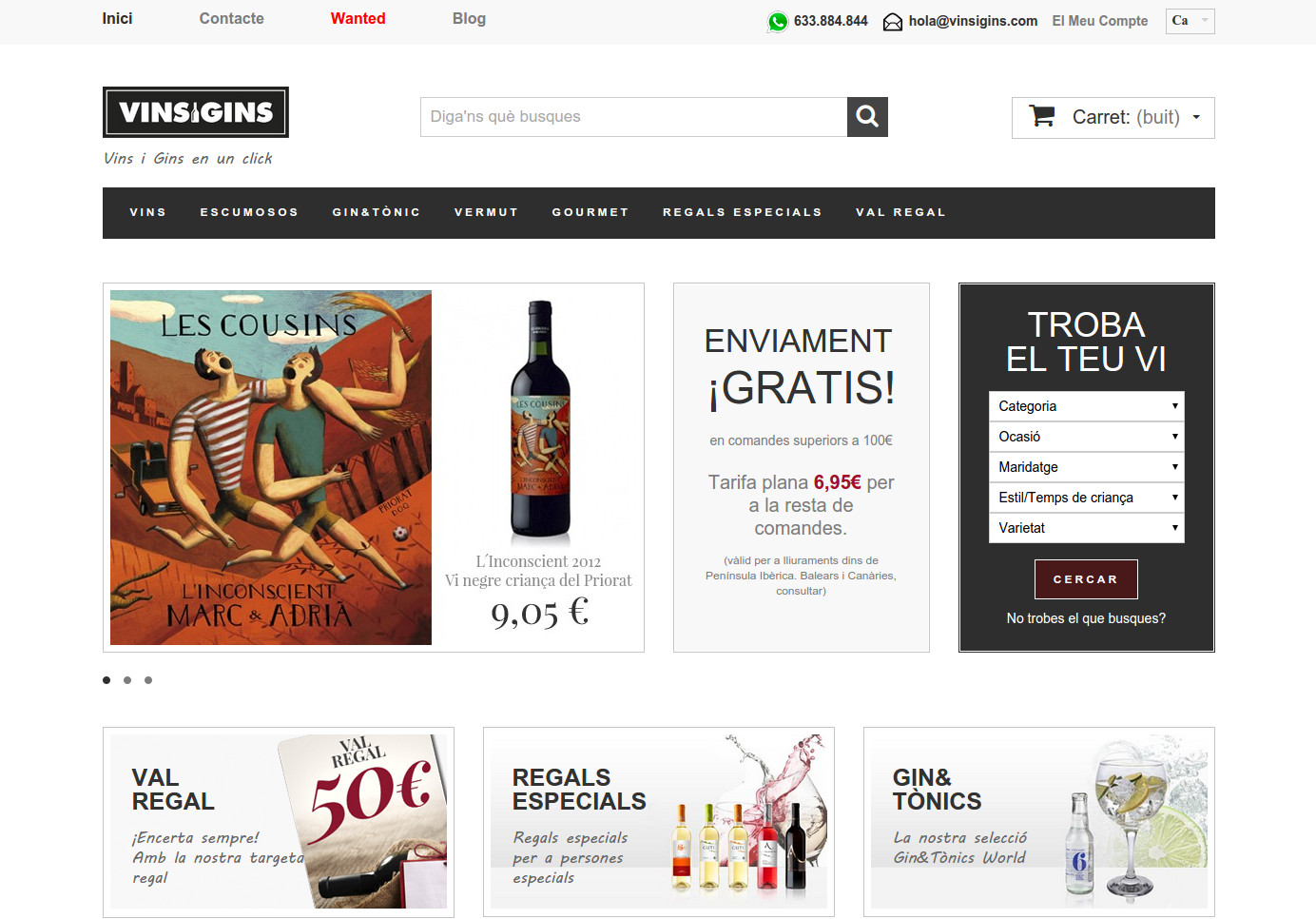Click 'No trobes el que busques?' link
The height and width of the screenshot is (919, 1316).
coord(1086,618)
